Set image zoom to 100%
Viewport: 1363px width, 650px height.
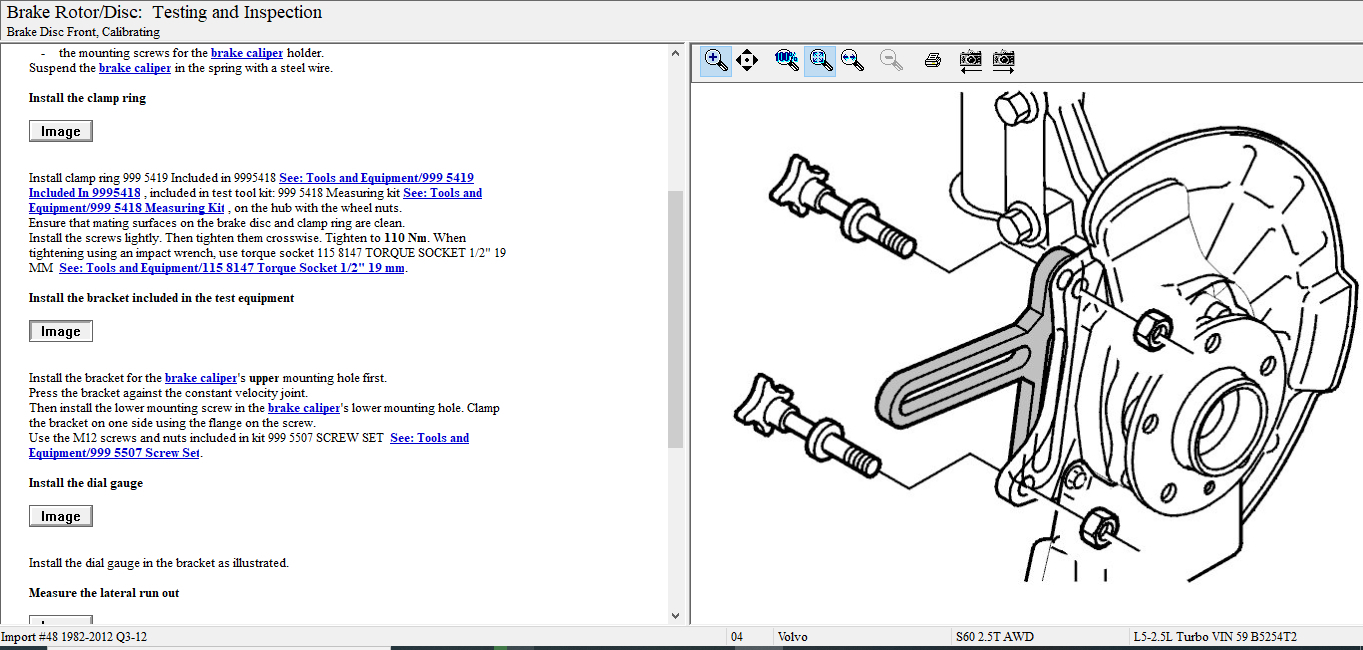[787, 60]
